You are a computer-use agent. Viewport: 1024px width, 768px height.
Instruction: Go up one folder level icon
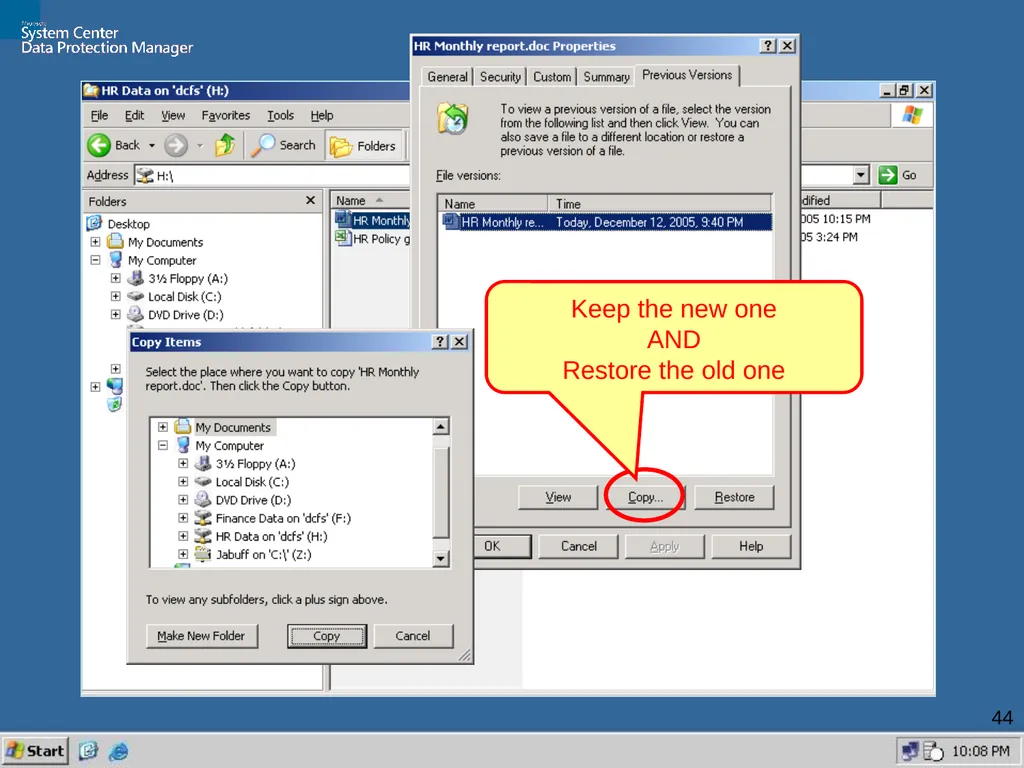point(225,145)
